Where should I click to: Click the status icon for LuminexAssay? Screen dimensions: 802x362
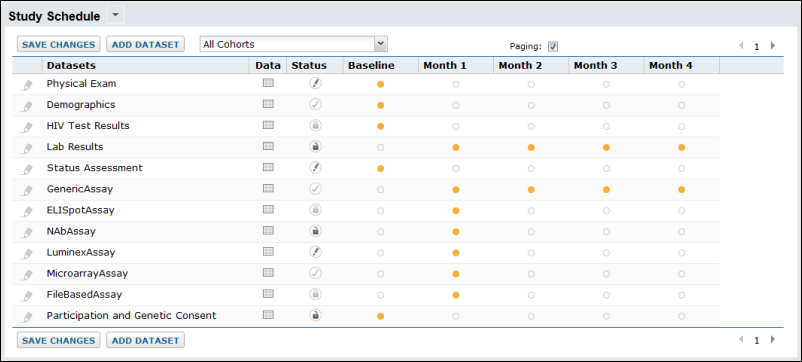[x=316, y=252]
